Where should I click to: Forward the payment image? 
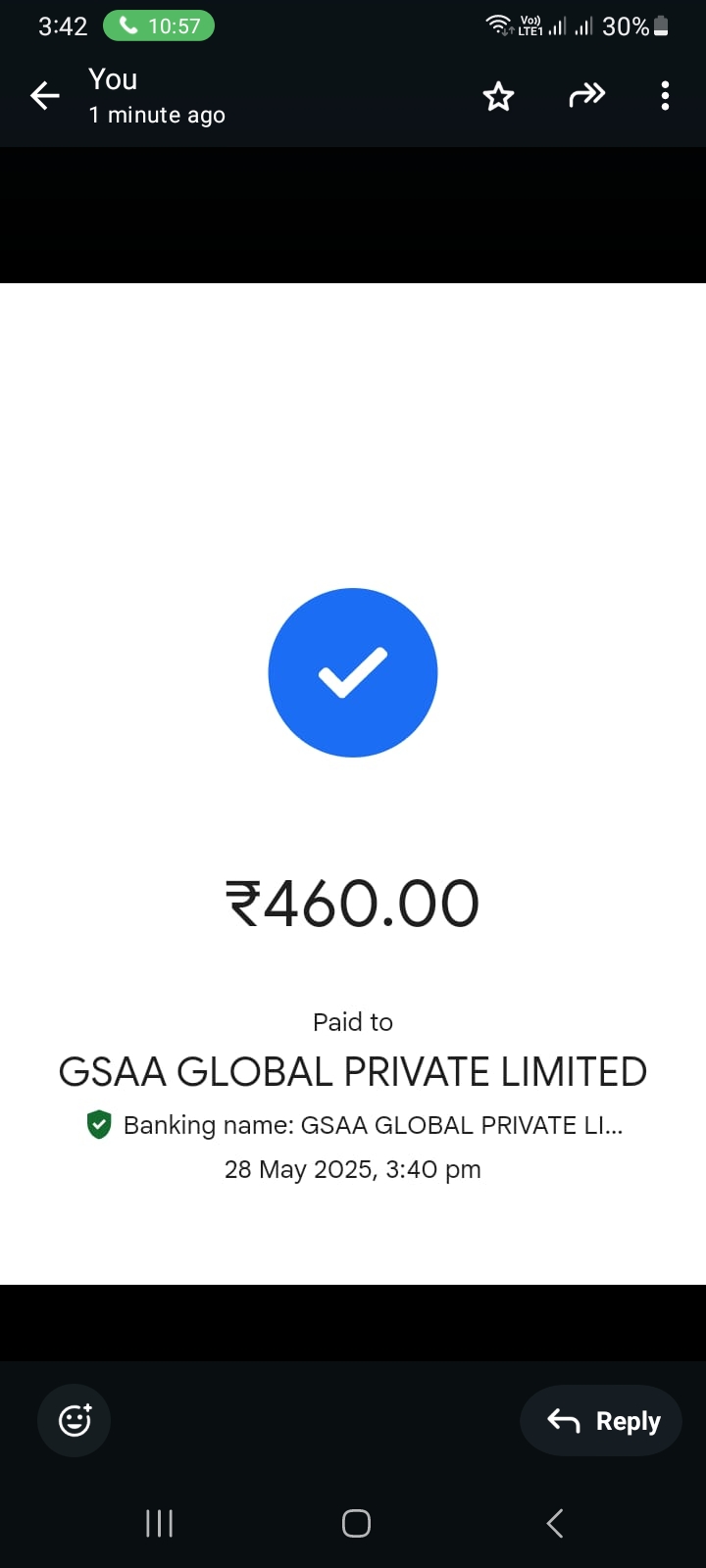586,95
